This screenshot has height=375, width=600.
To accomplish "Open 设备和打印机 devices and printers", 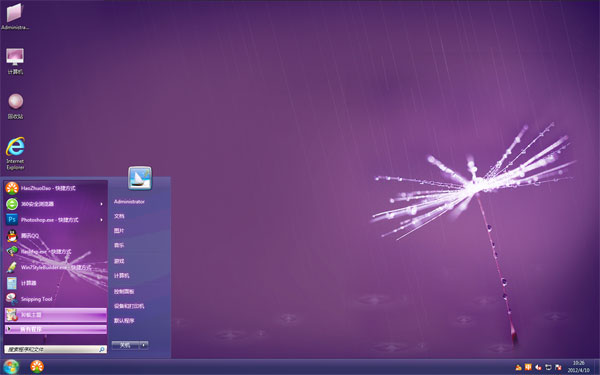I will tap(129, 306).
